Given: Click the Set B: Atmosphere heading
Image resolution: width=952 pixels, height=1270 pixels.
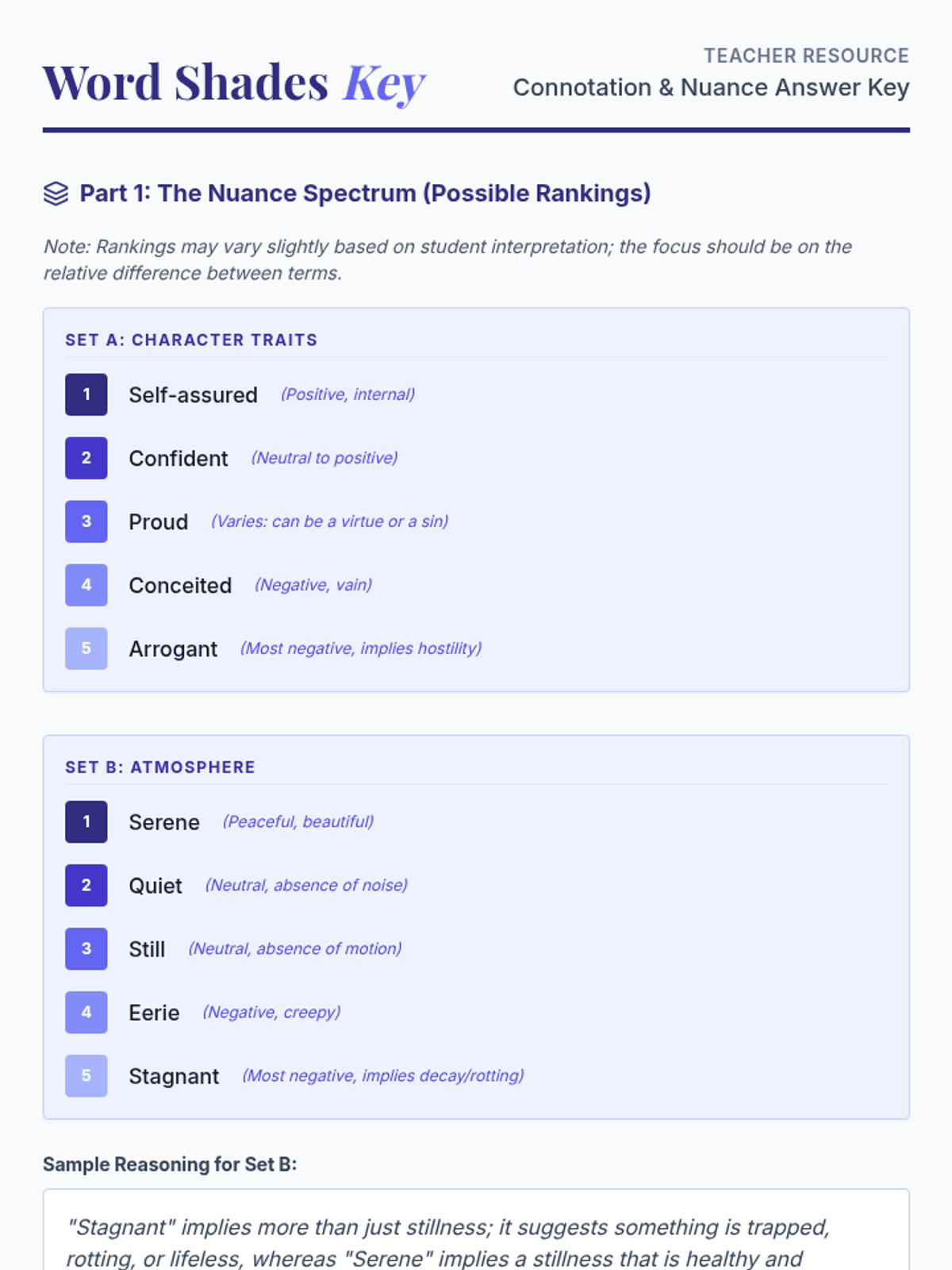Looking at the screenshot, I should coord(160,768).
